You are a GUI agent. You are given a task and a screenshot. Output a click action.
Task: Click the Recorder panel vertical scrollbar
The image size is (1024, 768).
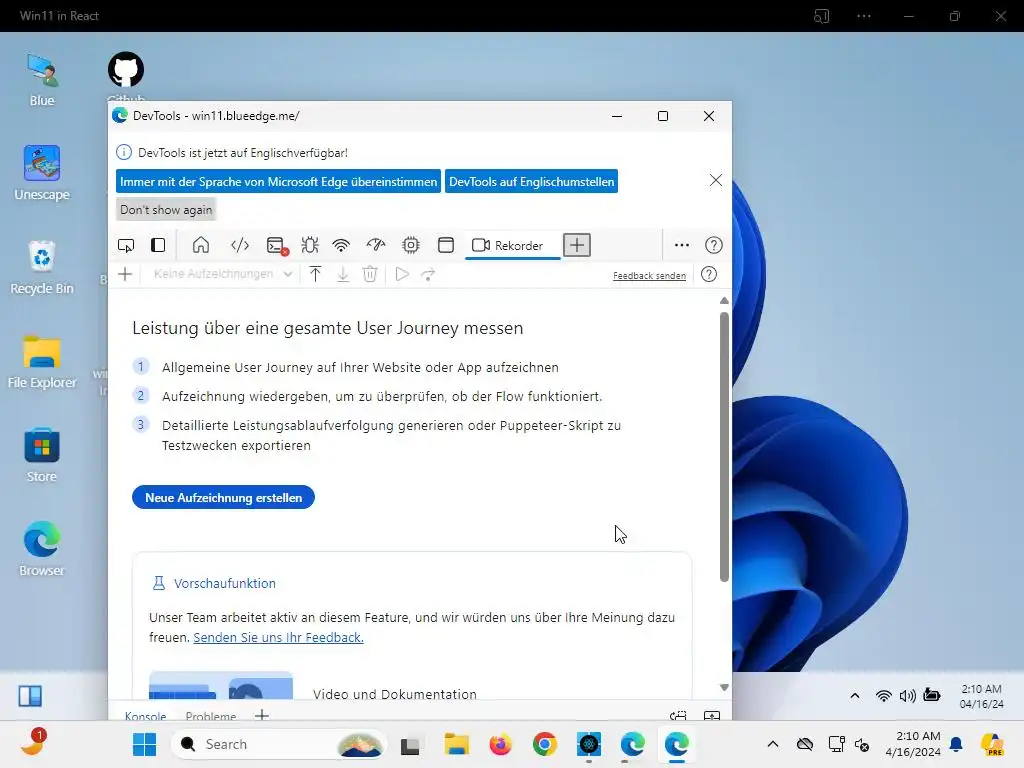tap(724, 447)
